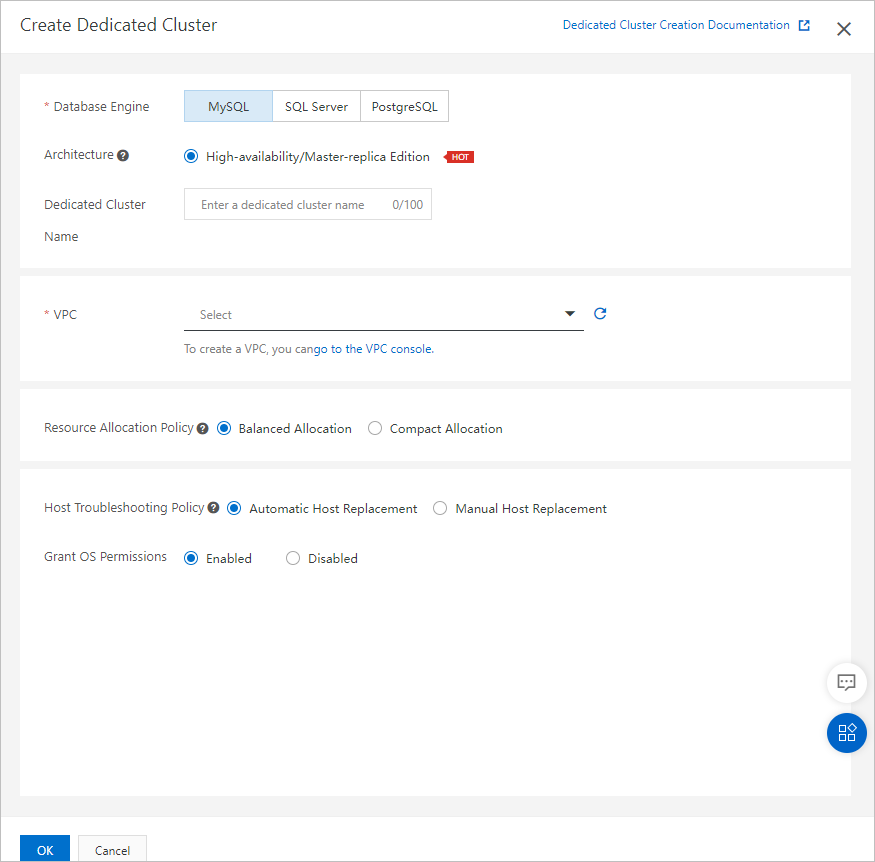Click the 'Create Dedicated Cluster' title text
Viewport: 875px width, 862px height.
point(118,25)
